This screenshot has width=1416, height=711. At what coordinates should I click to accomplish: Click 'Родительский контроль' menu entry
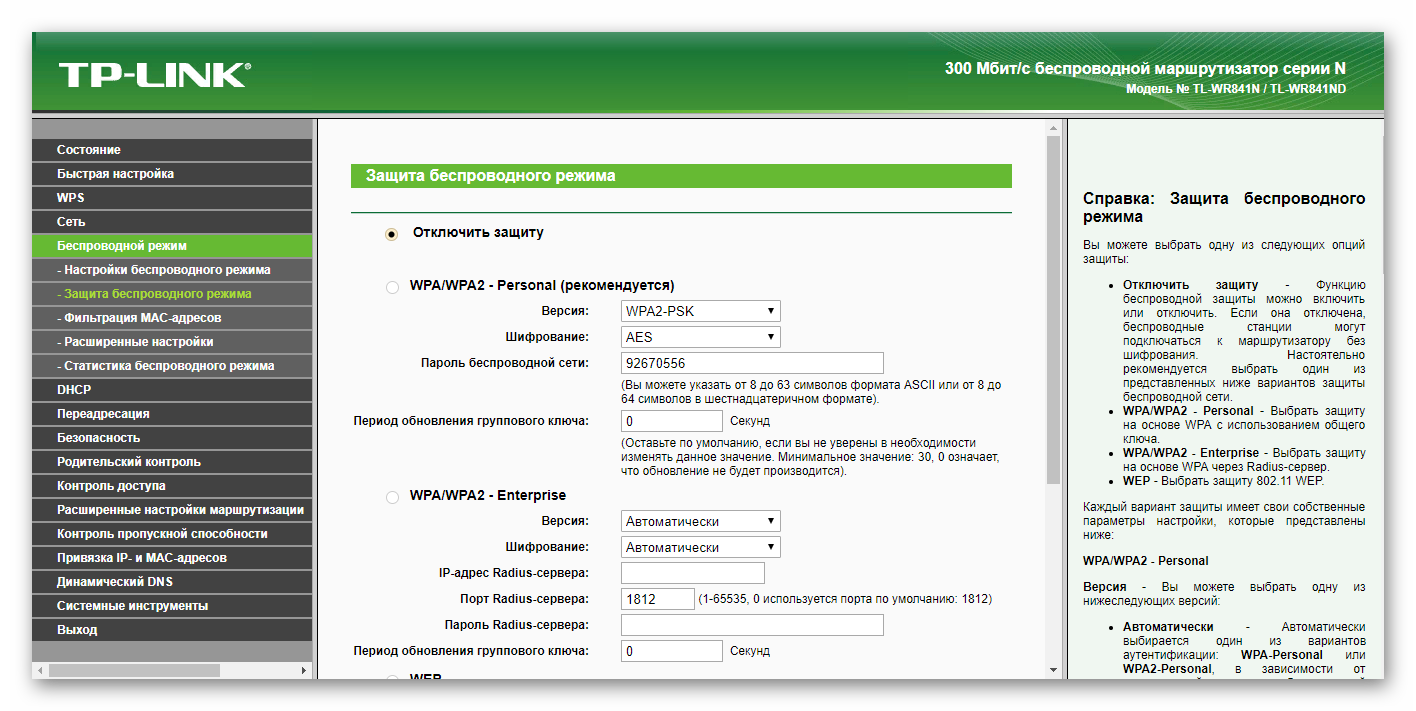click(128, 462)
